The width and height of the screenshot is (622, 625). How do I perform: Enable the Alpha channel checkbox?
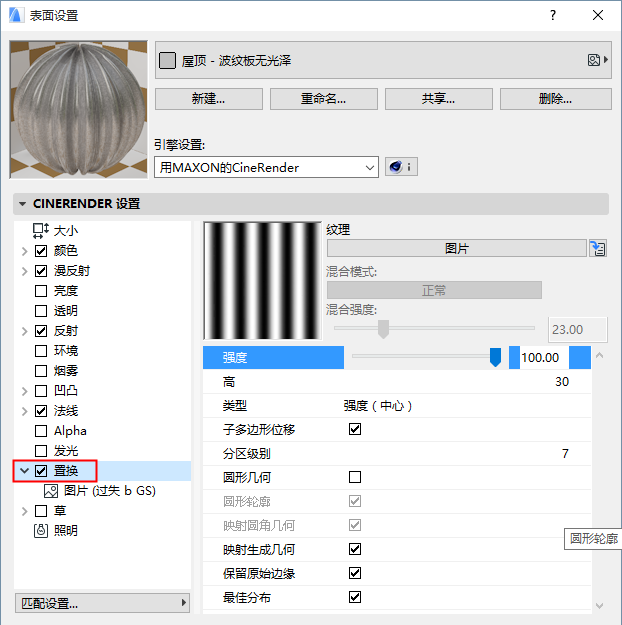pos(41,430)
